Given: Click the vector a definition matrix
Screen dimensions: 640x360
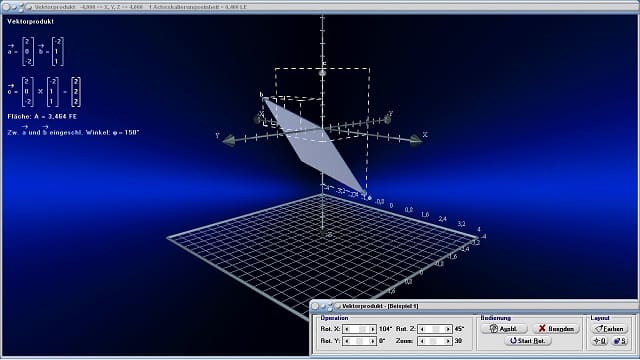Looking at the screenshot, I should [x=28, y=51].
